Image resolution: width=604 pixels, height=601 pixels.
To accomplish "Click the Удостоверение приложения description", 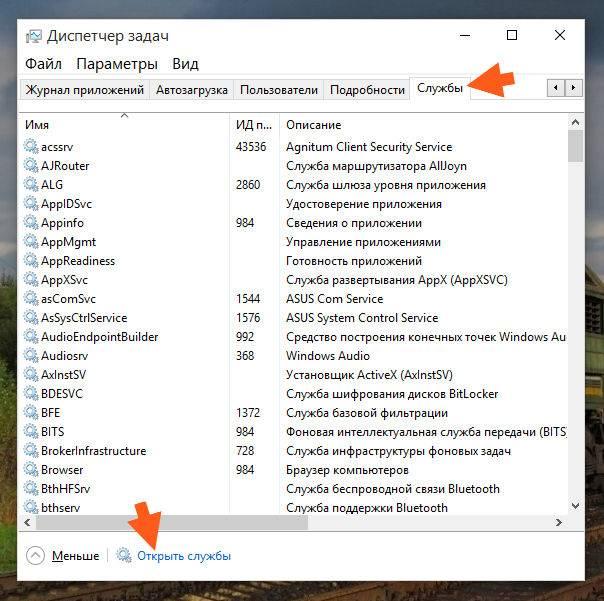I will [x=363, y=204].
